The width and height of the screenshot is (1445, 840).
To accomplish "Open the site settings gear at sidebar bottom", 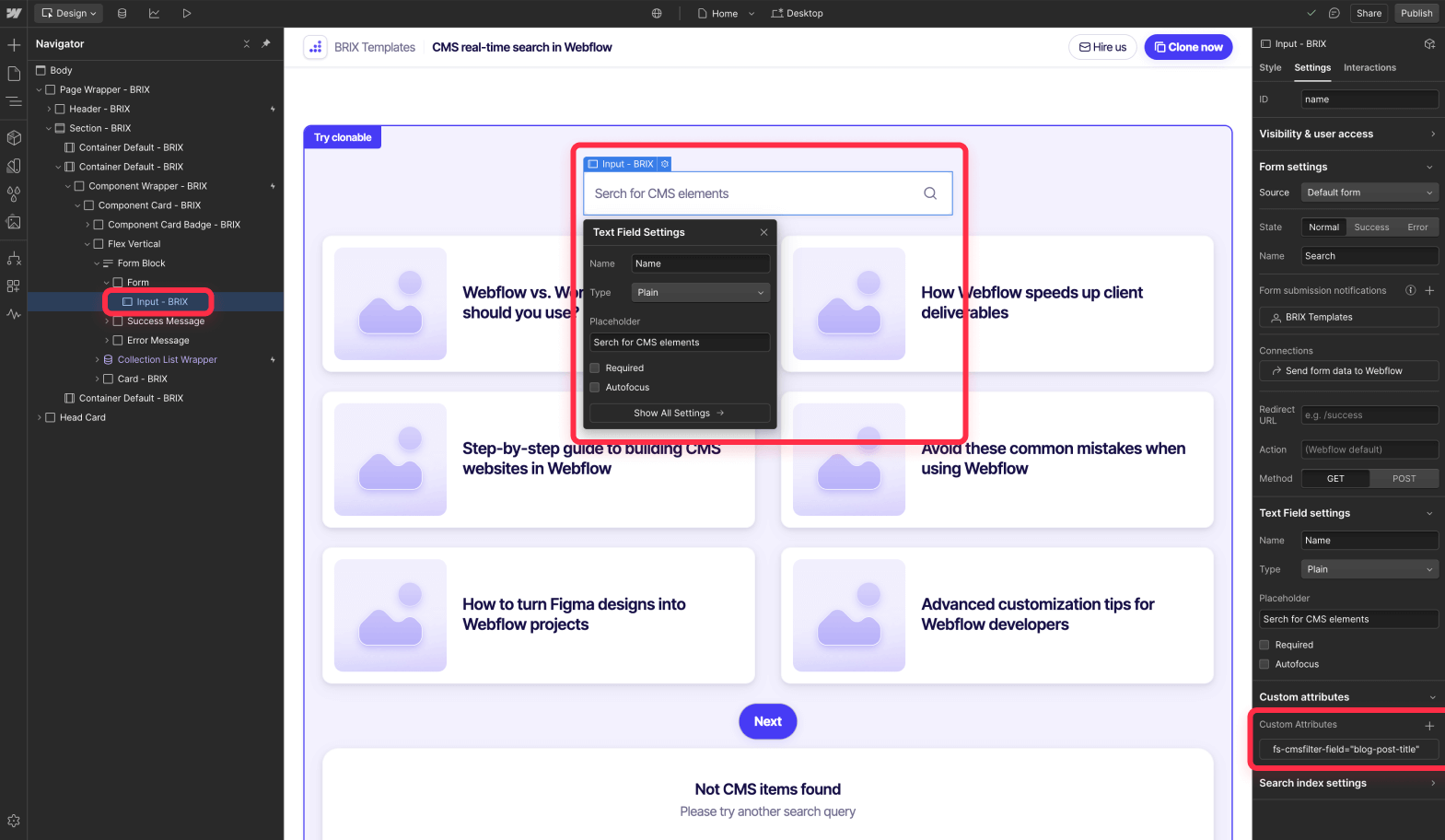I will (x=14, y=821).
